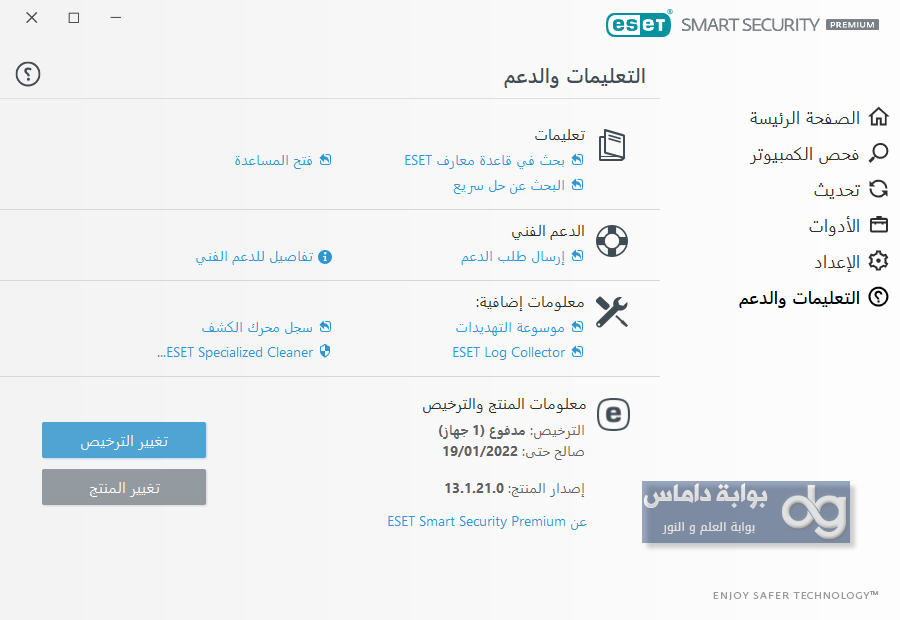Click the إرسال طلب الدعم link
This screenshot has height=620, width=900.
click(513, 256)
